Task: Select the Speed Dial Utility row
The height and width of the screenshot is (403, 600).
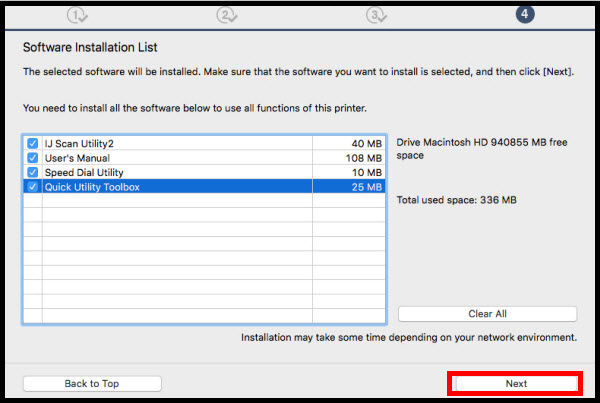Action: 204,172
